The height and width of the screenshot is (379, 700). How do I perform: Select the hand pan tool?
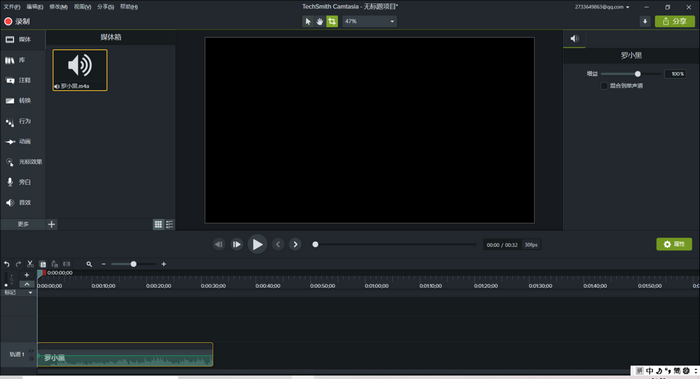[320, 21]
